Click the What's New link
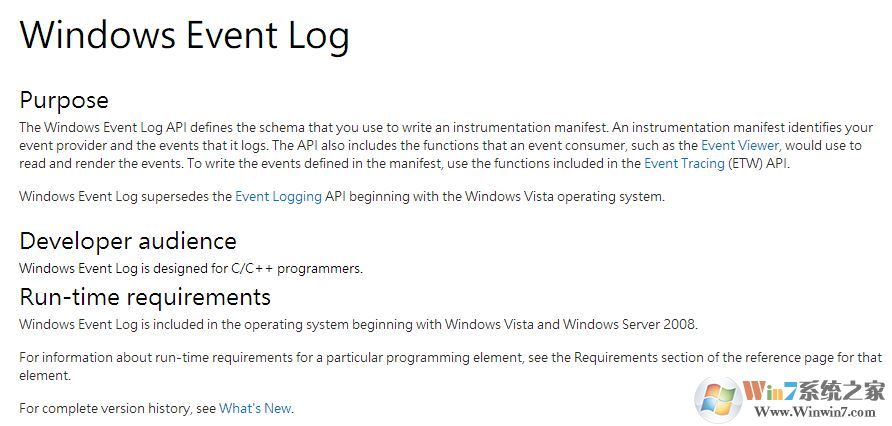Viewport: 892px width, 426px height. coord(255,408)
